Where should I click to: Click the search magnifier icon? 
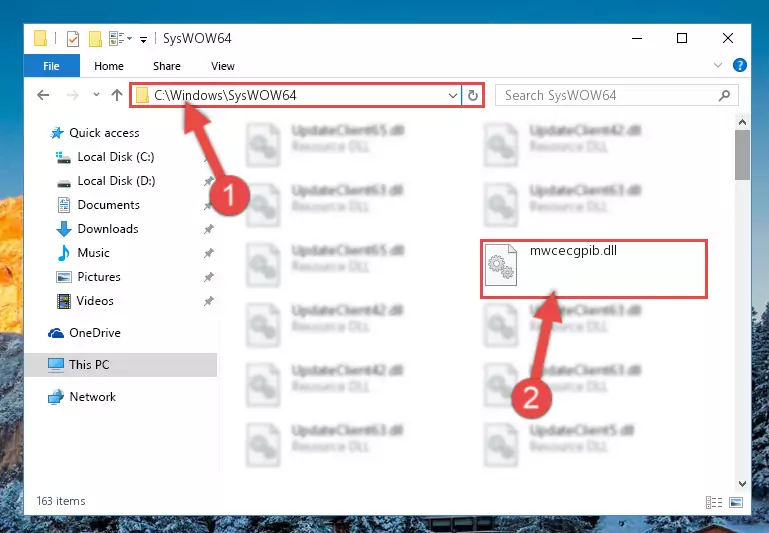pyautogui.click(x=724, y=95)
